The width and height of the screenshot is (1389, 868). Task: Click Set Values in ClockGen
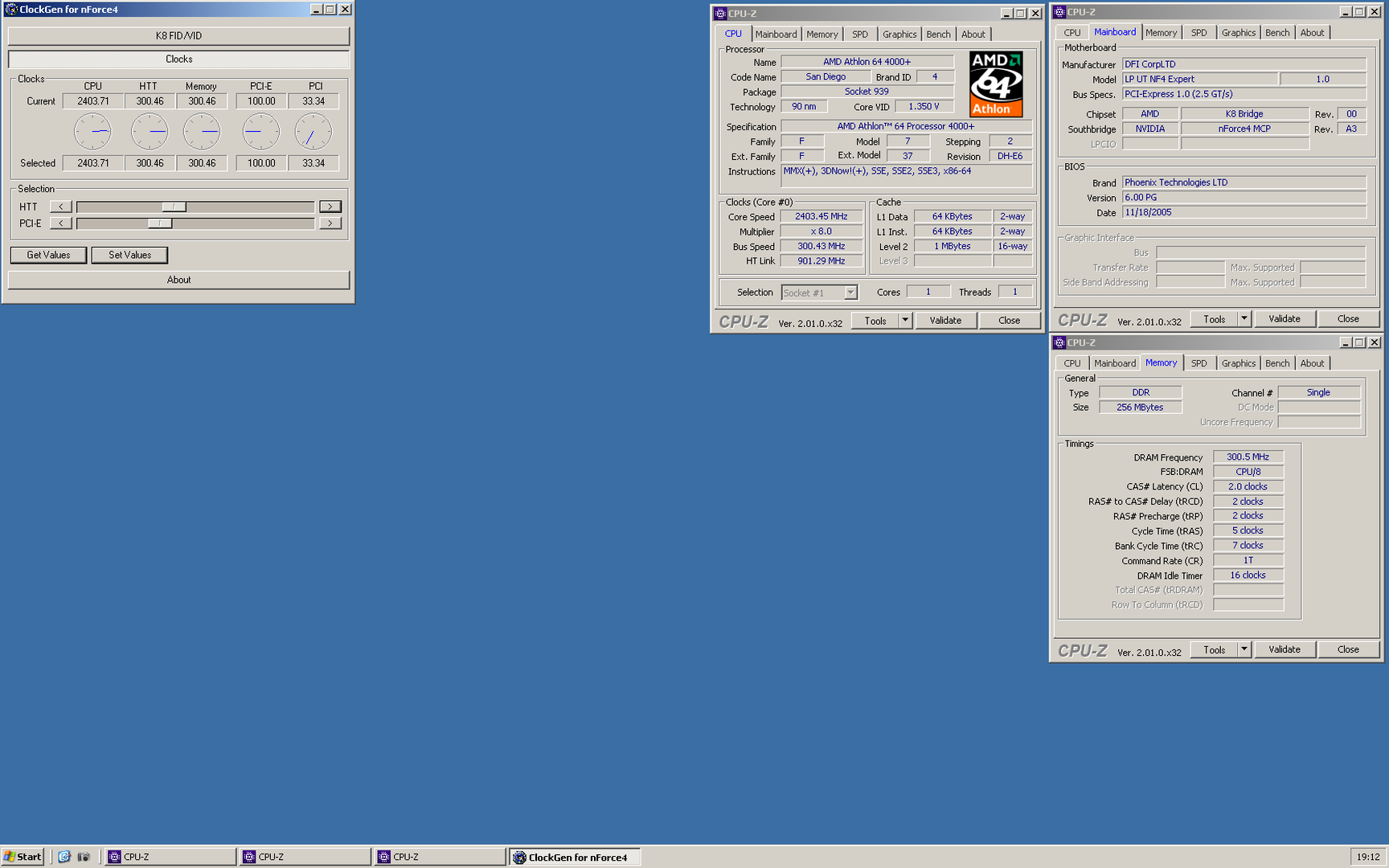[129, 255]
